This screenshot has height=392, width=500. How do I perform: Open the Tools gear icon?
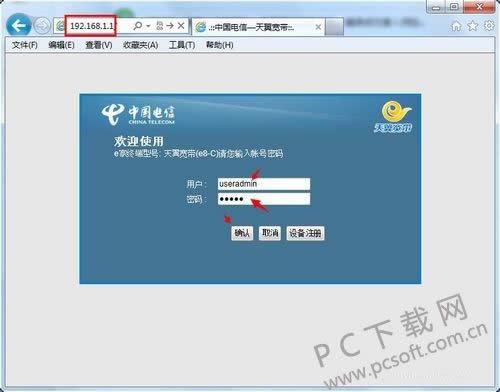(489, 26)
